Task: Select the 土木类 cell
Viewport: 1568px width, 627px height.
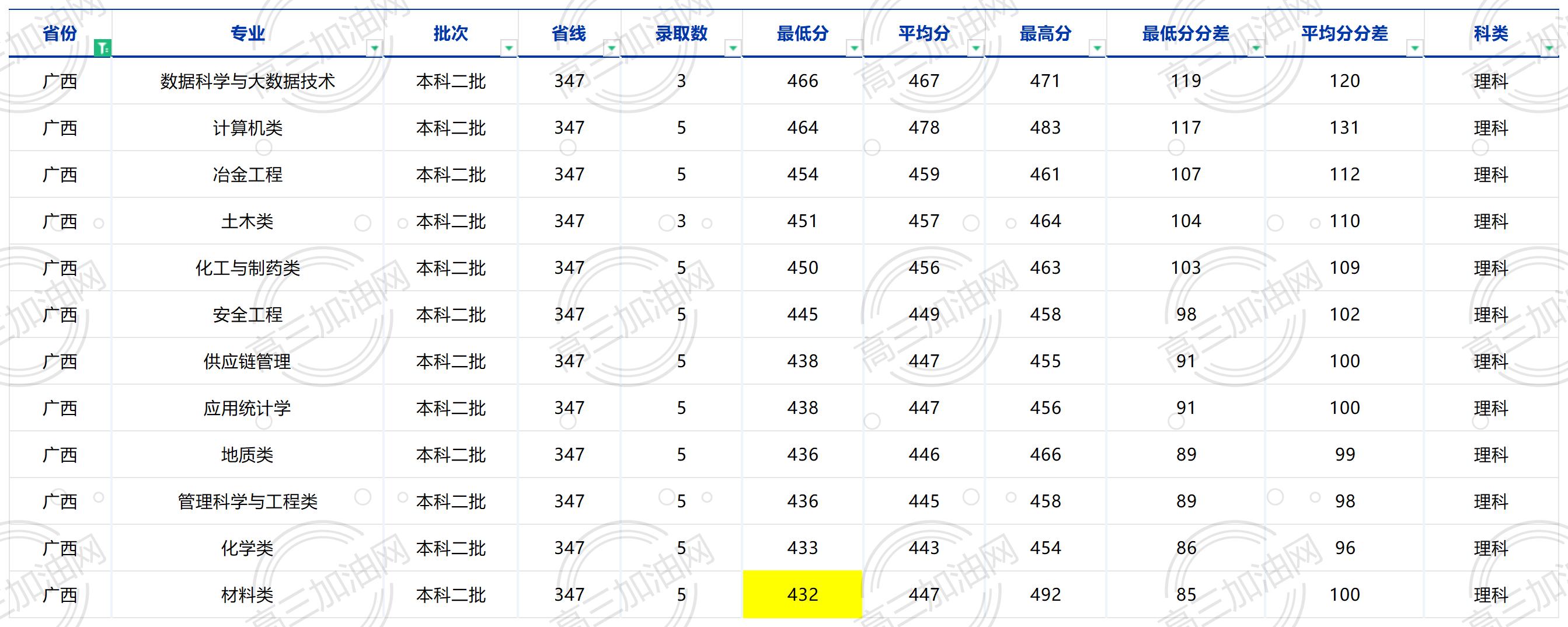Action: click(247, 221)
